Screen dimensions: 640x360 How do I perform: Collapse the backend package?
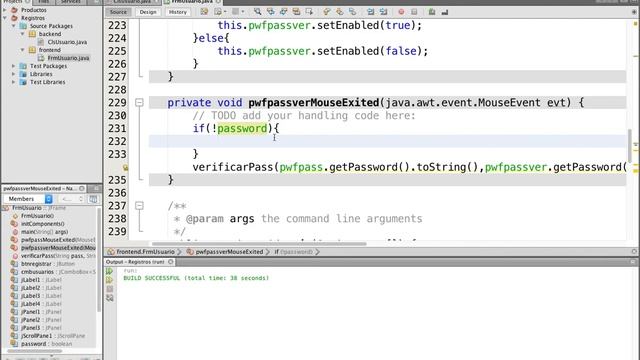tap(22, 34)
